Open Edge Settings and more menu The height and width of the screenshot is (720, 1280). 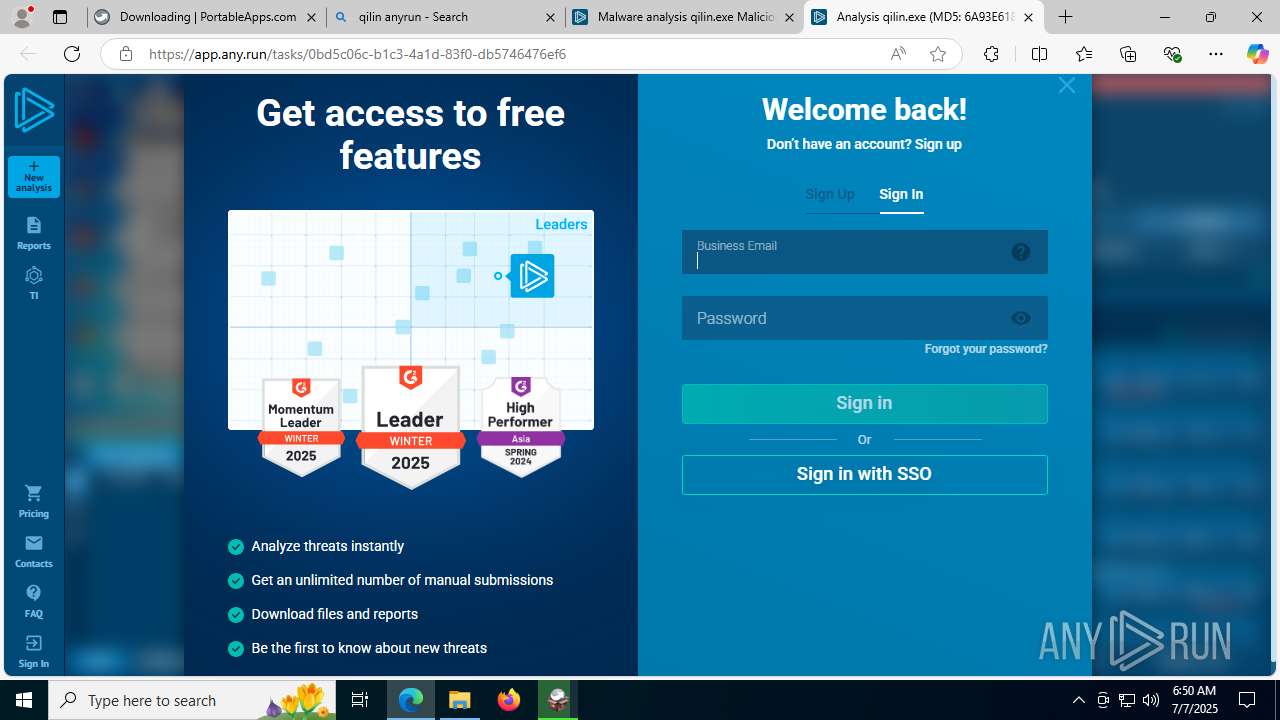1216,54
